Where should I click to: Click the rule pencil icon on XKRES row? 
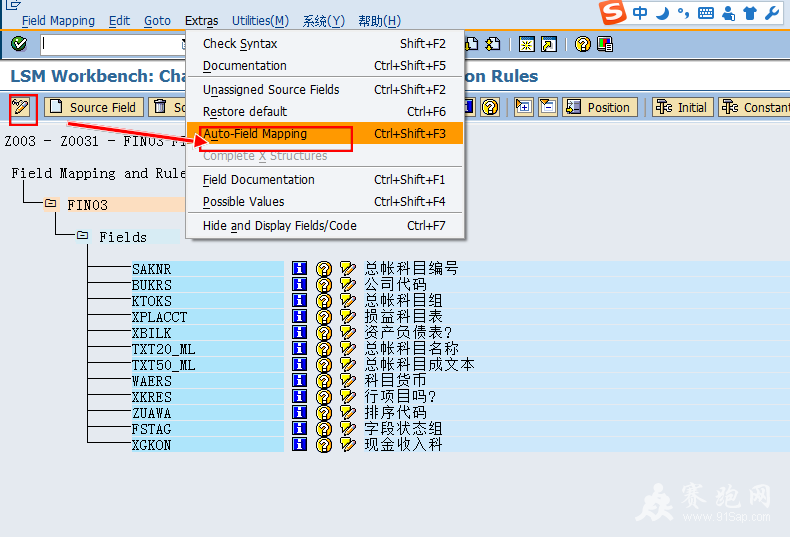tap(348, 397)
